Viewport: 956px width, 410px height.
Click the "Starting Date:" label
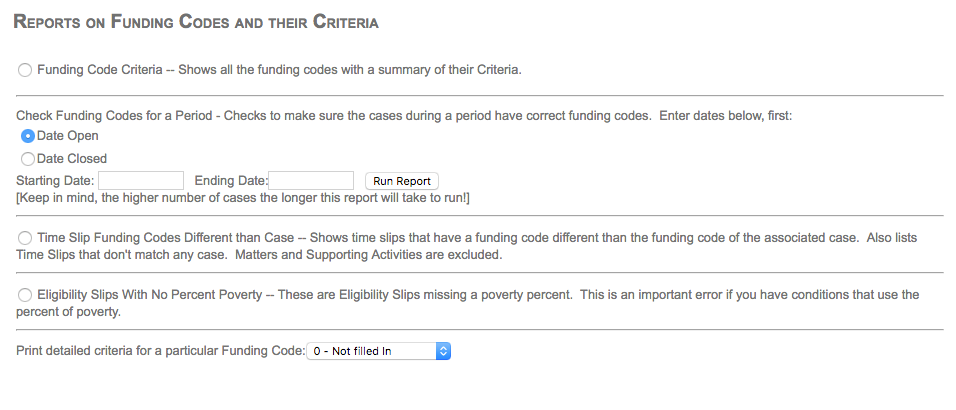click(56, 181)
